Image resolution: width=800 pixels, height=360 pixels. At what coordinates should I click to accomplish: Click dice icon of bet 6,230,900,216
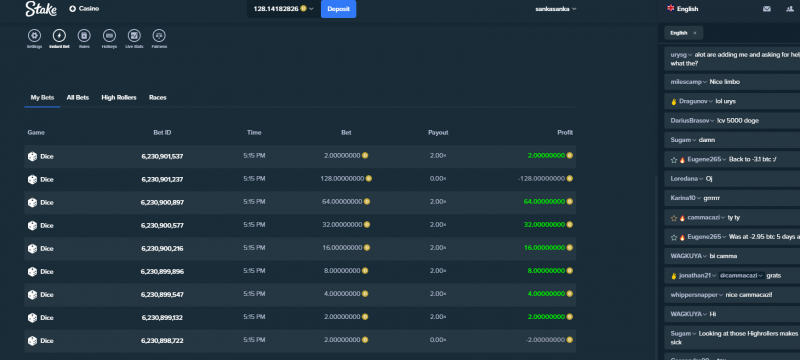point(32,248)
